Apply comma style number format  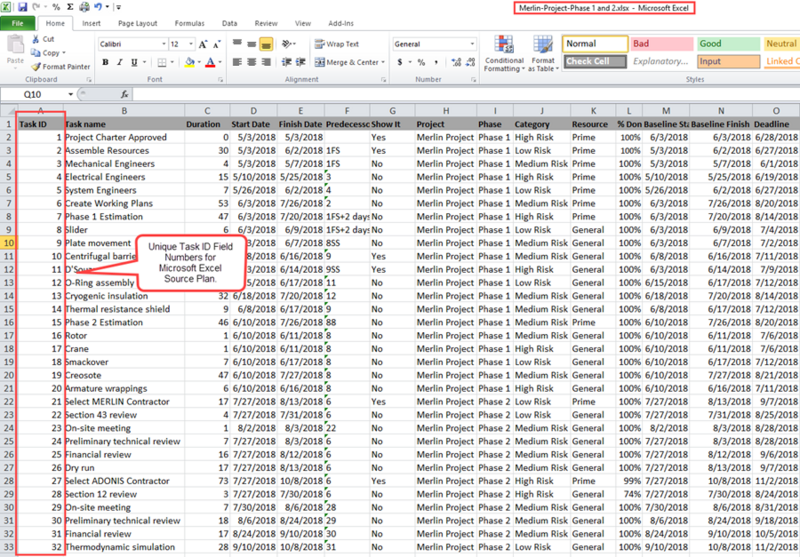click(x=436, y=62)
